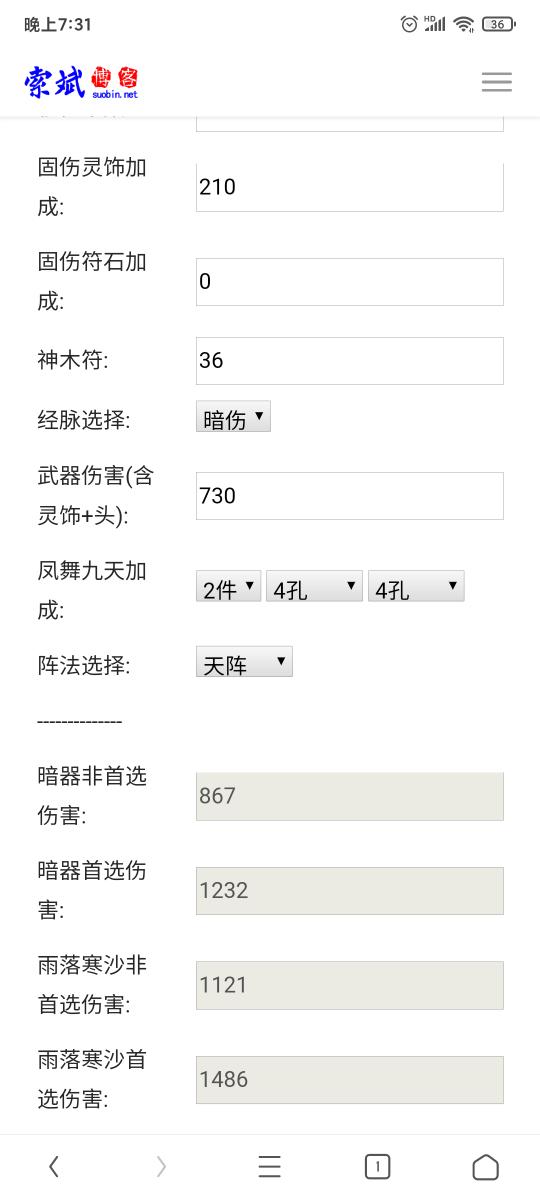
Task: Open the browser menu icon
Action: (270, 1166)
